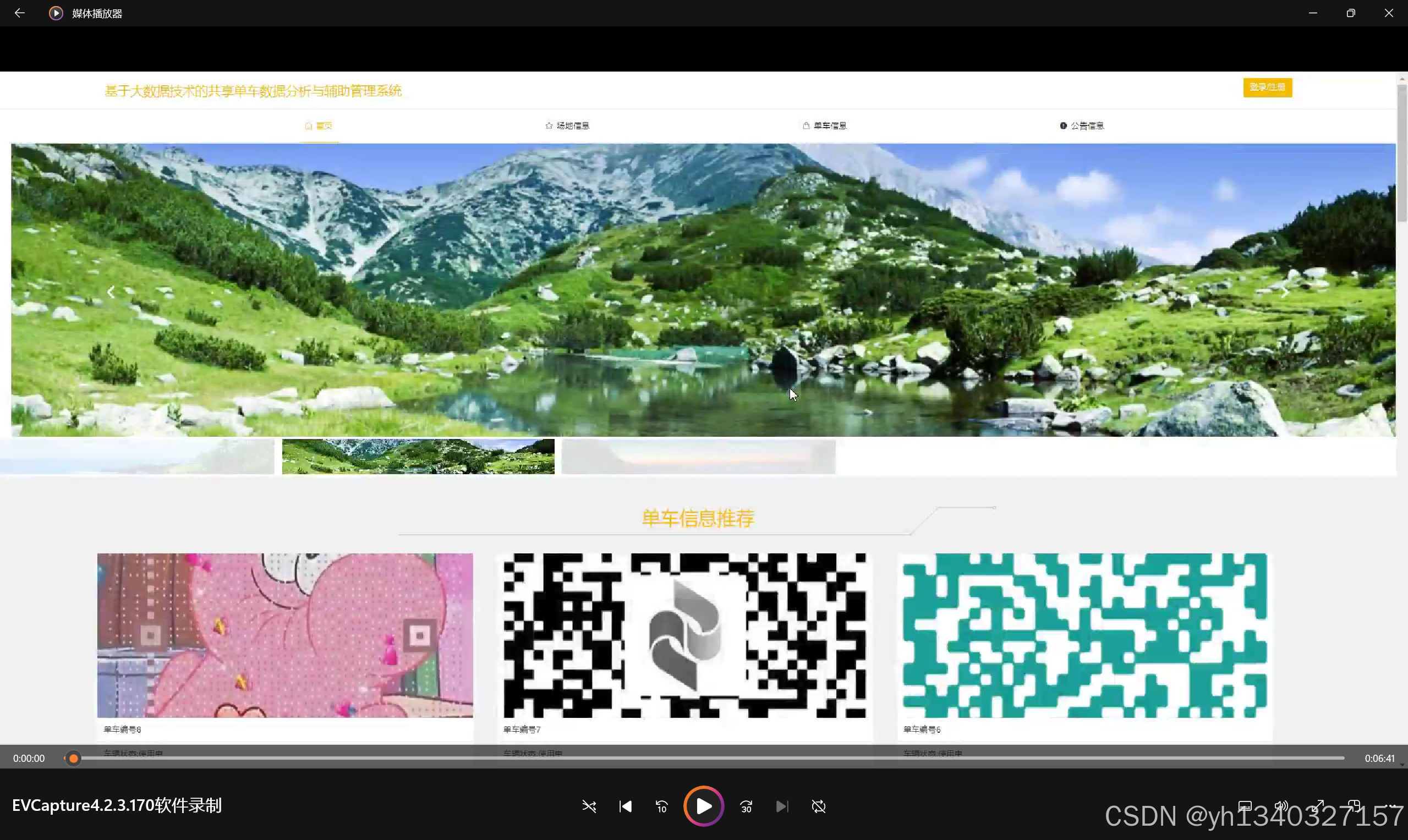Open the more options ellipsis menu

[x=1390, y=806]
